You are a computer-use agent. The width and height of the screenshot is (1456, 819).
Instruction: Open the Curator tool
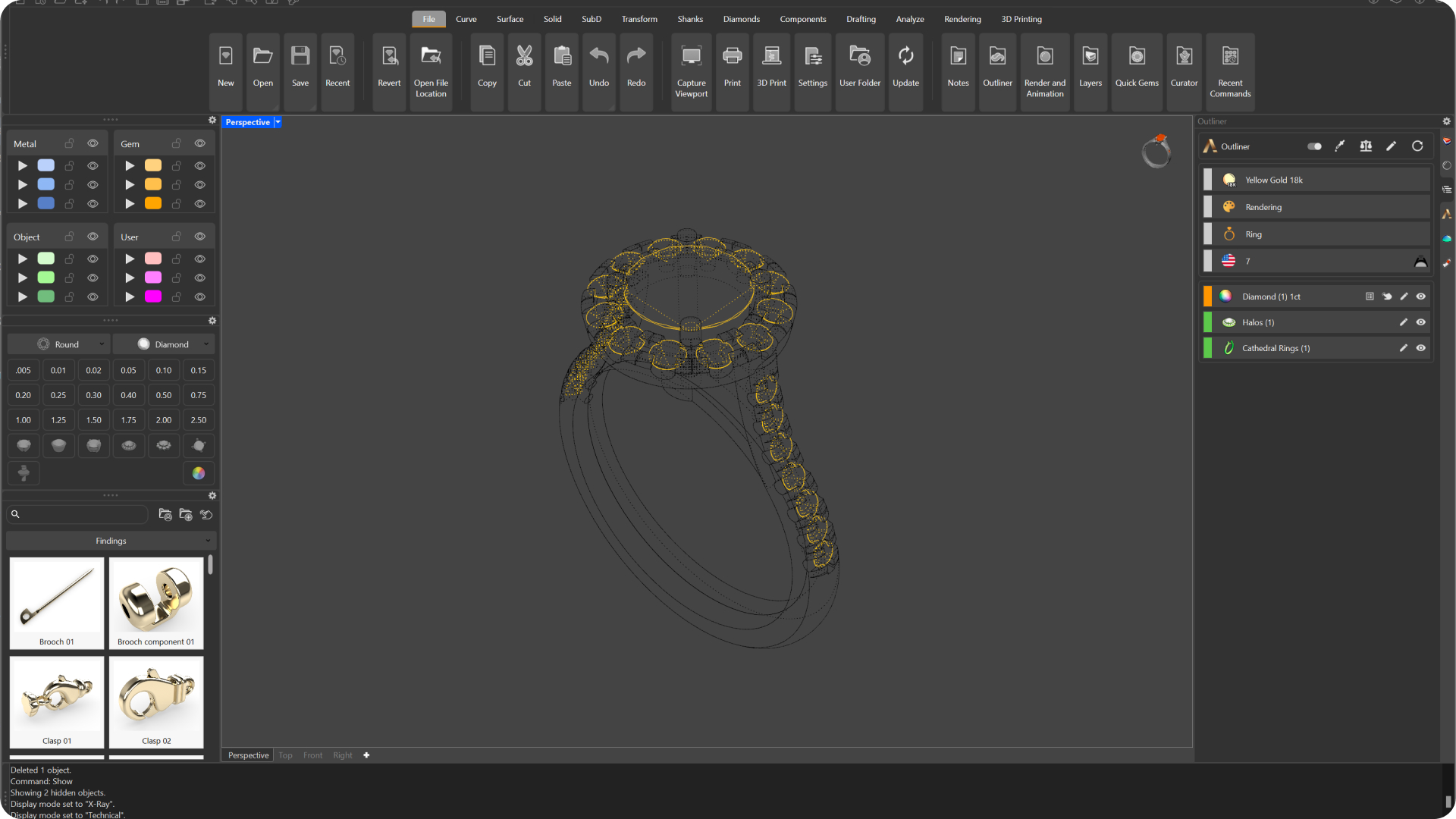(1184, 71)
